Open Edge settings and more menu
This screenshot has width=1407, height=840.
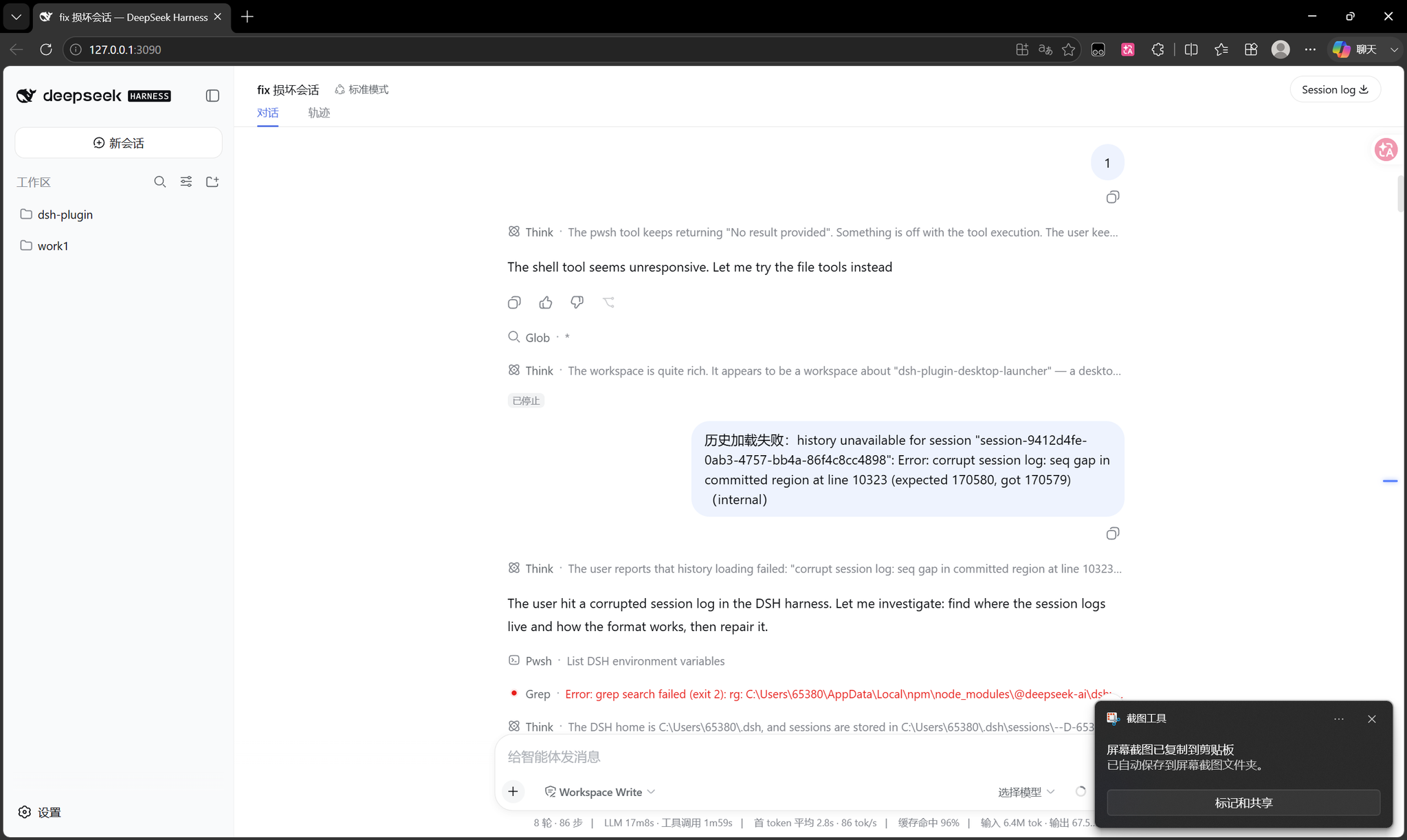[x=1310, y=49]
